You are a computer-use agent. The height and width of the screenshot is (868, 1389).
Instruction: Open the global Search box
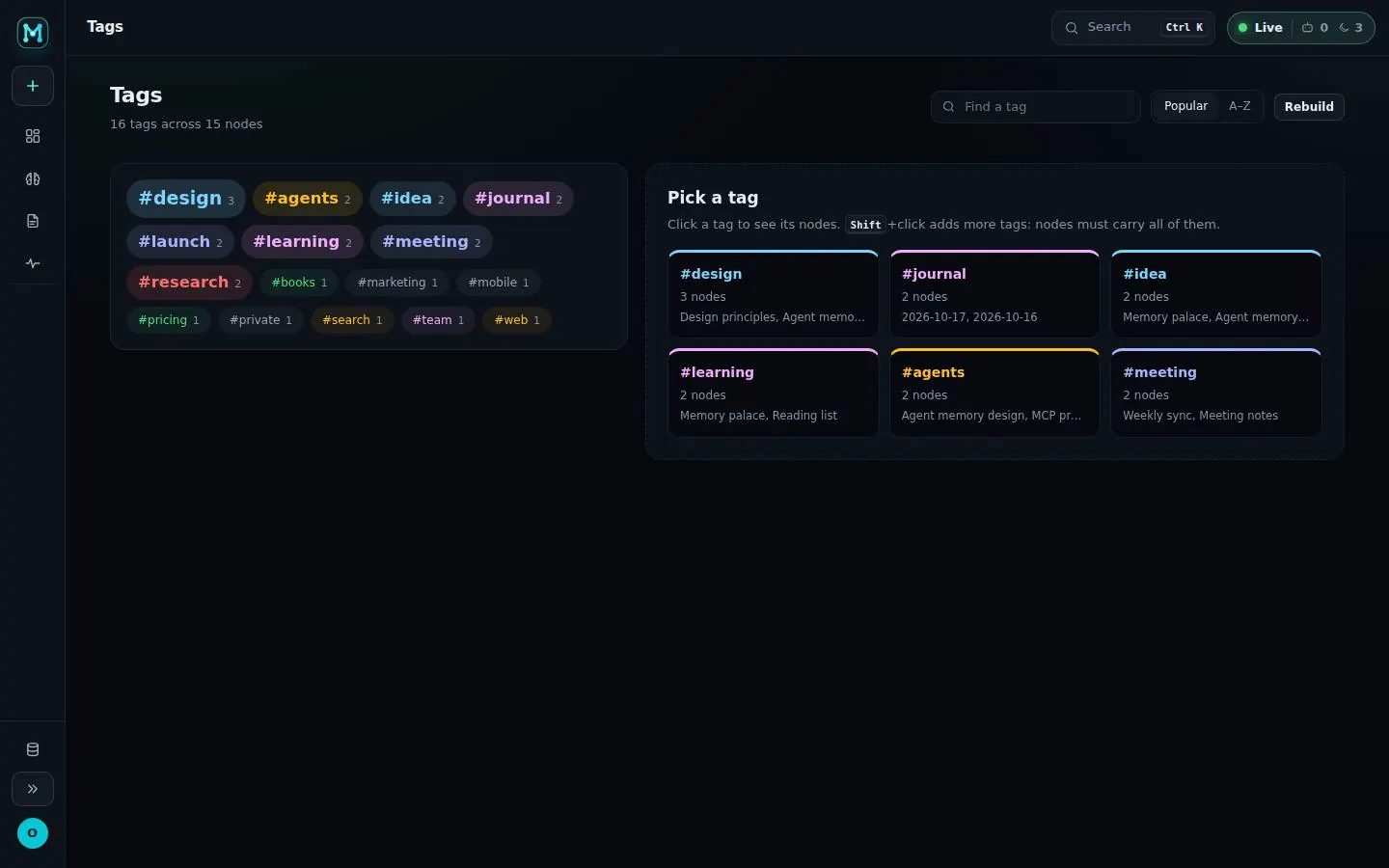tap(1133, 28)
